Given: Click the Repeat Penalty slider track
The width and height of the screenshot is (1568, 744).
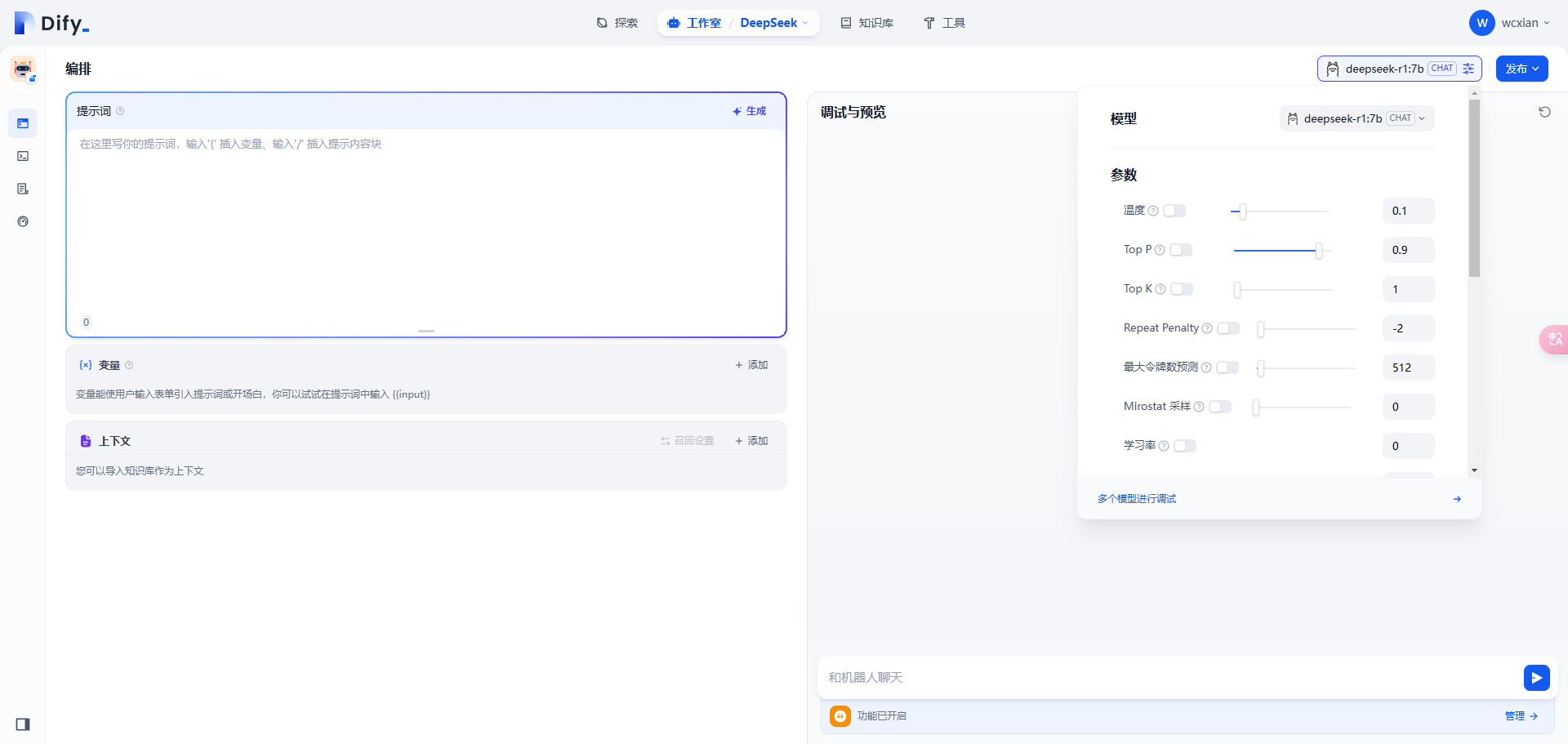Looking at the screenshot, I should (x=1307, y=329).
